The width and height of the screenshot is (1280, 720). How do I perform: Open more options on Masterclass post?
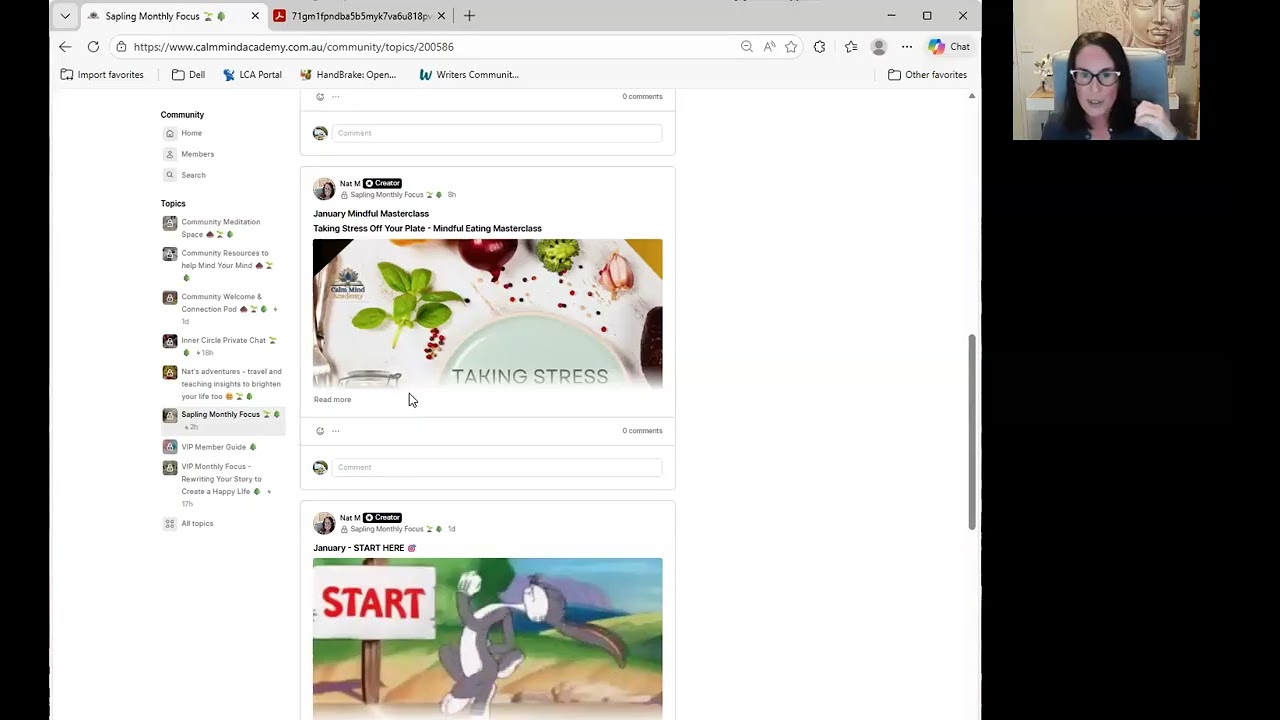point(336,431)
